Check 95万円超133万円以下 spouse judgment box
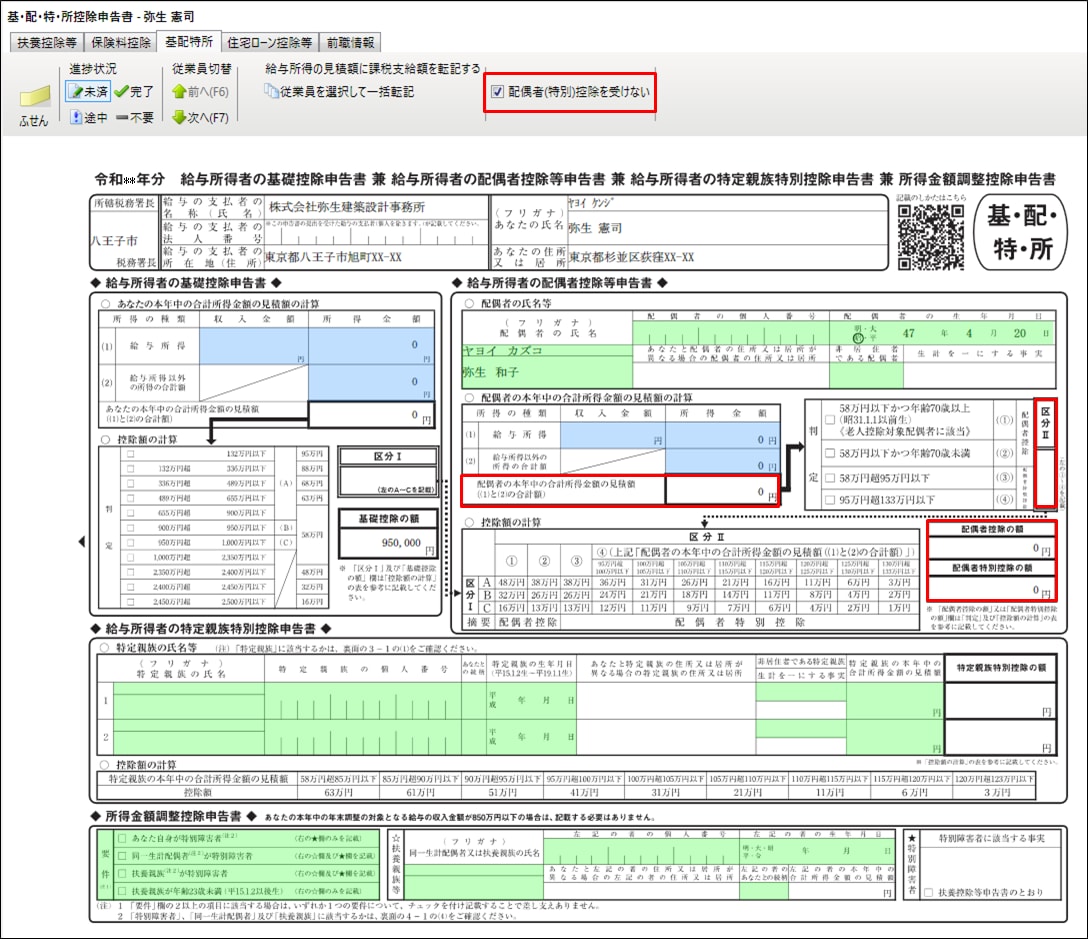 829,499
